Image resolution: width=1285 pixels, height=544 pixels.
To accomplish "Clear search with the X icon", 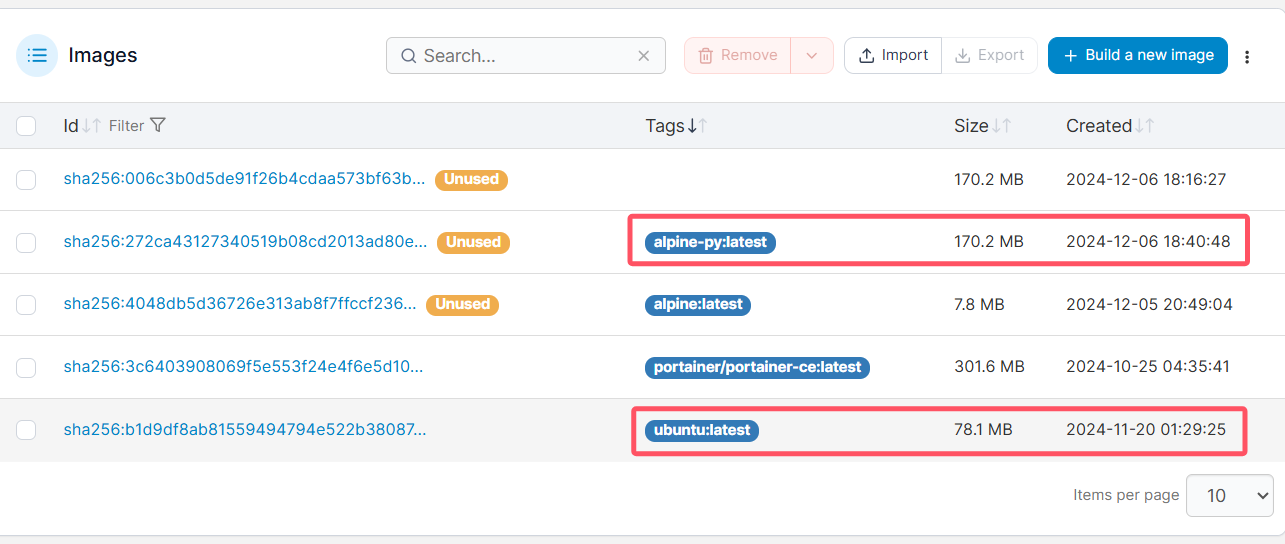I will (x=644, y=56).
